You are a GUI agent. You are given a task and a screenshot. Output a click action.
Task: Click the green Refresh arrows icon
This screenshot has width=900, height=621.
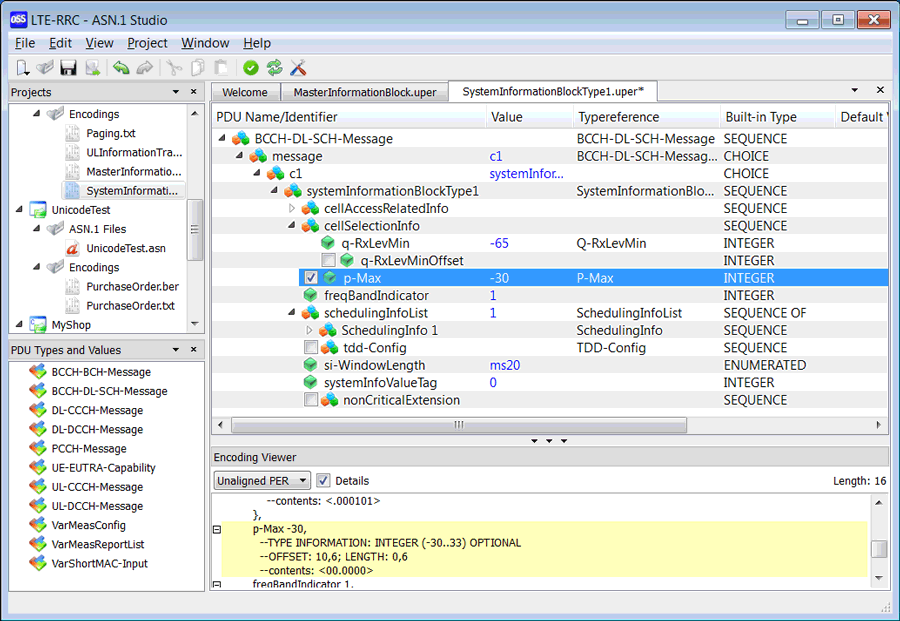274,68
